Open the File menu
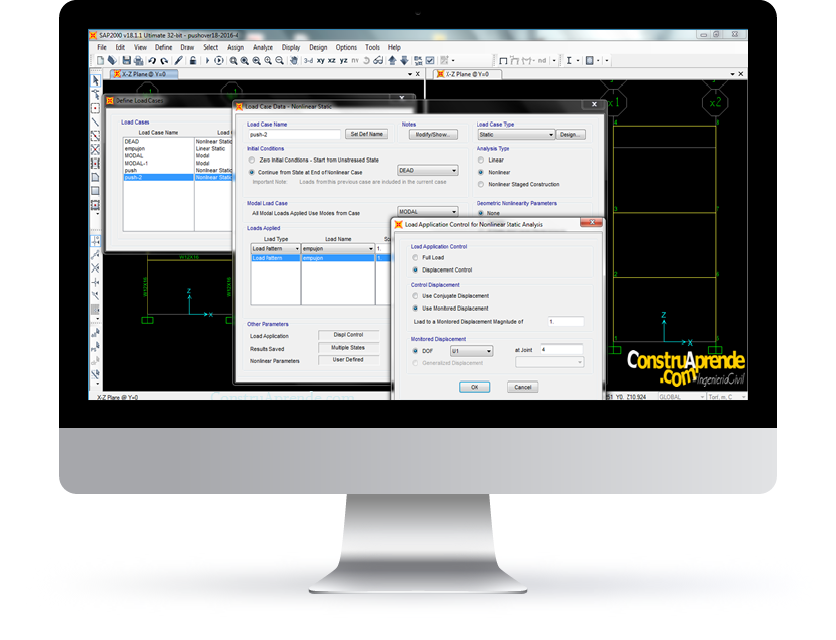 (x=102, y=47)
